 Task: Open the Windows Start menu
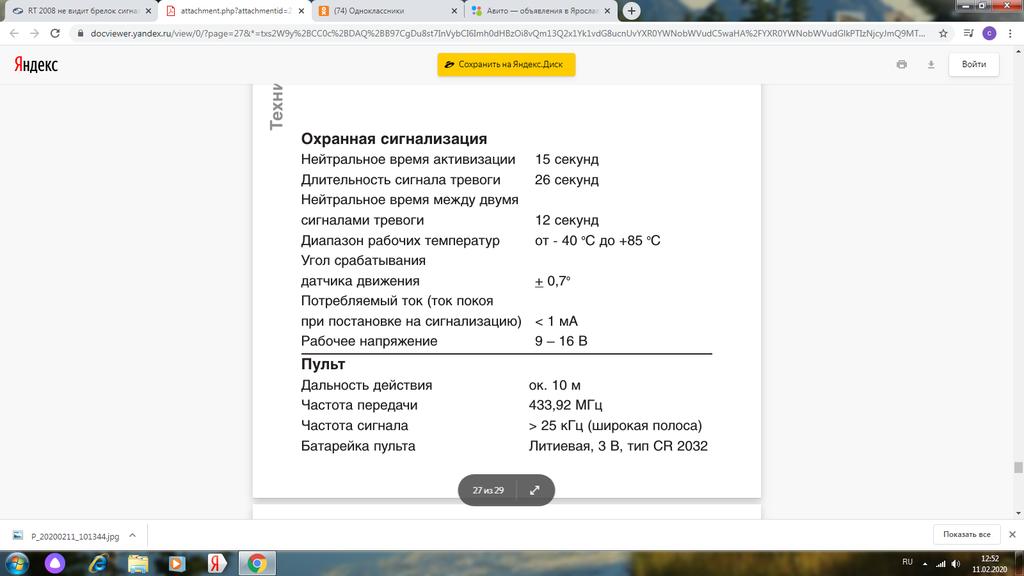(x=17, y=563)
